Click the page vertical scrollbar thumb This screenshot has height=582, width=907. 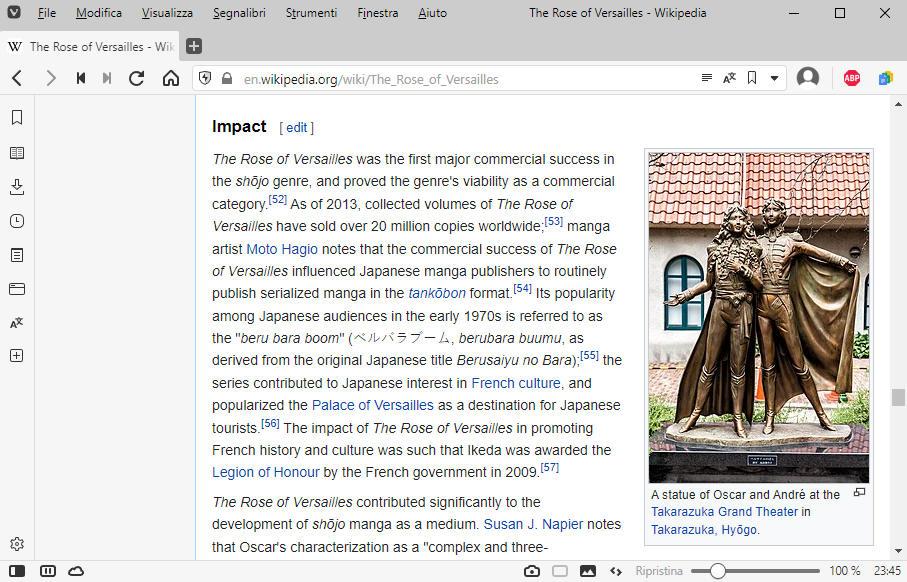click(x=898, y=397)
